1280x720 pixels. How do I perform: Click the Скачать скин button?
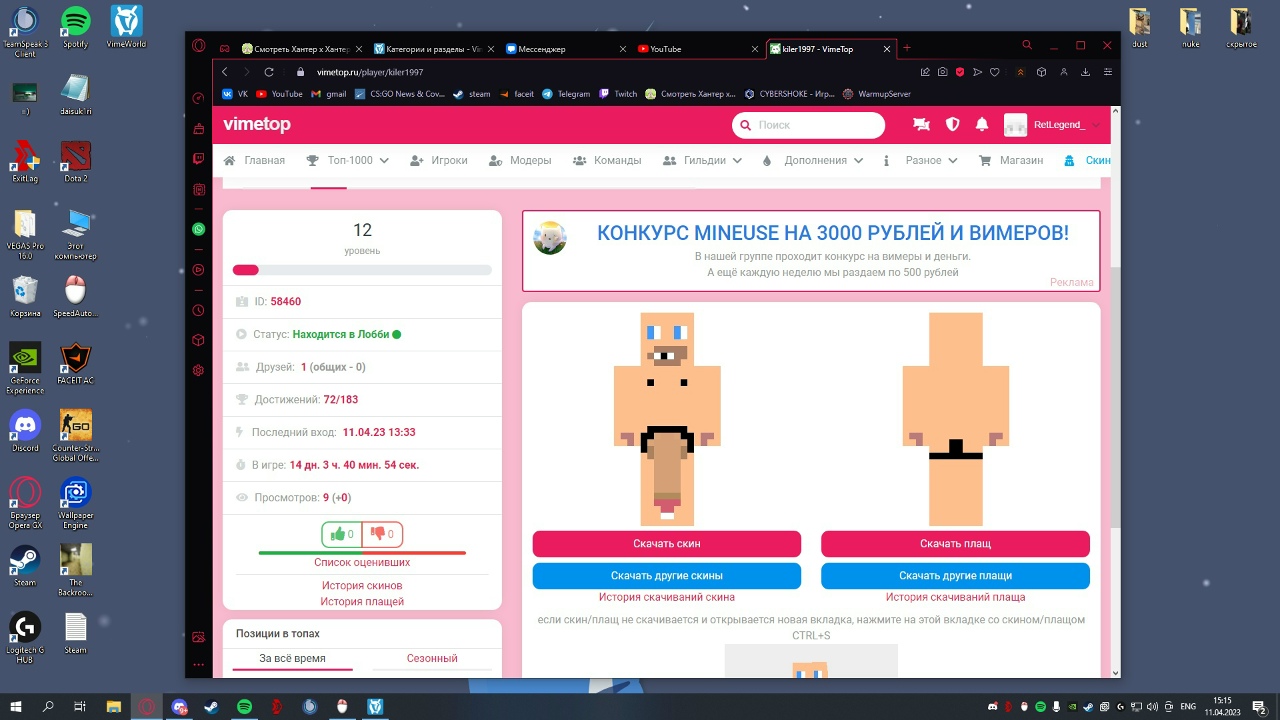tap(667, 543)
